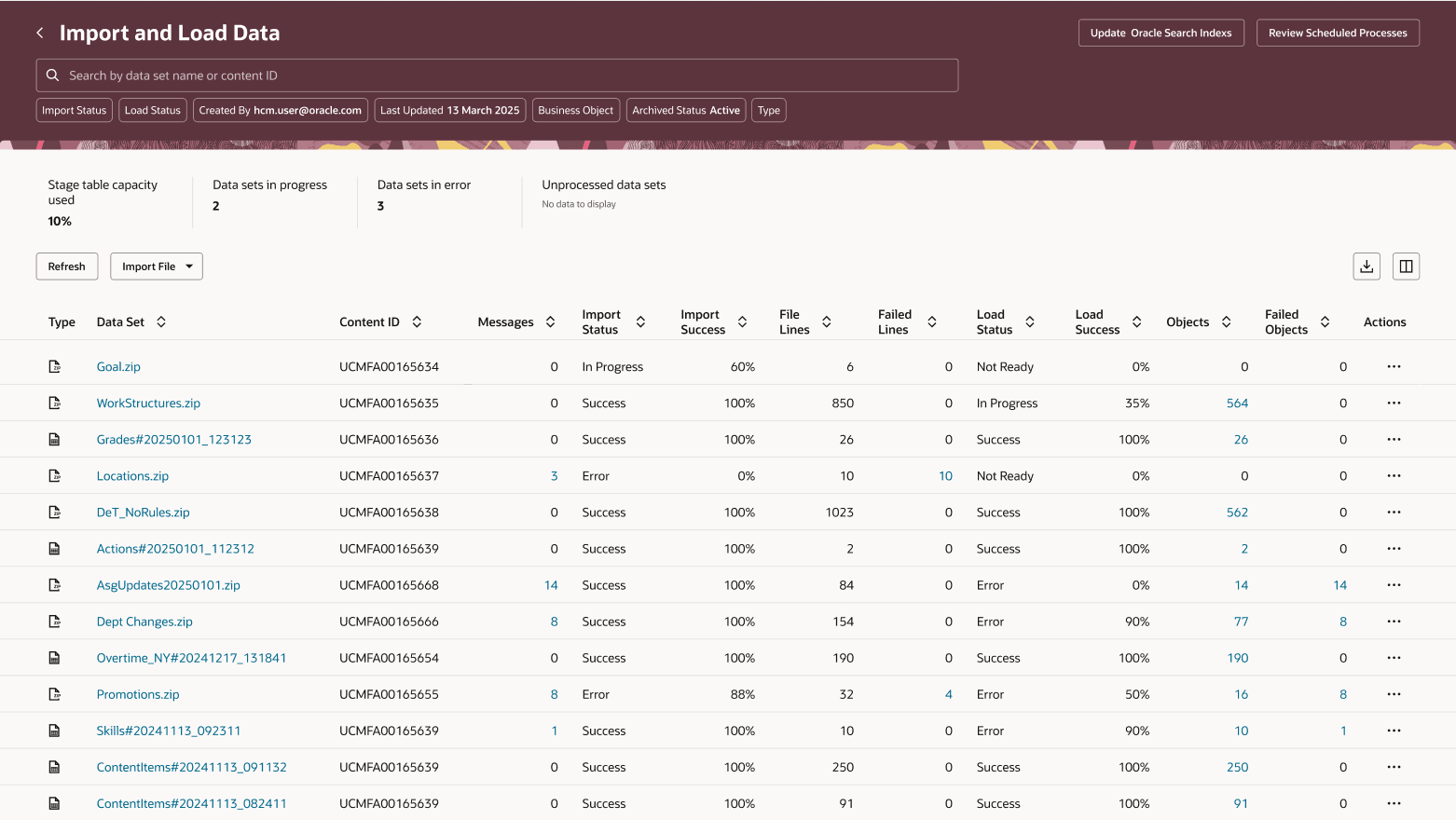Click the back arrow beside Import and Load Data
Viewport: 1456px width, 820px height.
(39, 32)
